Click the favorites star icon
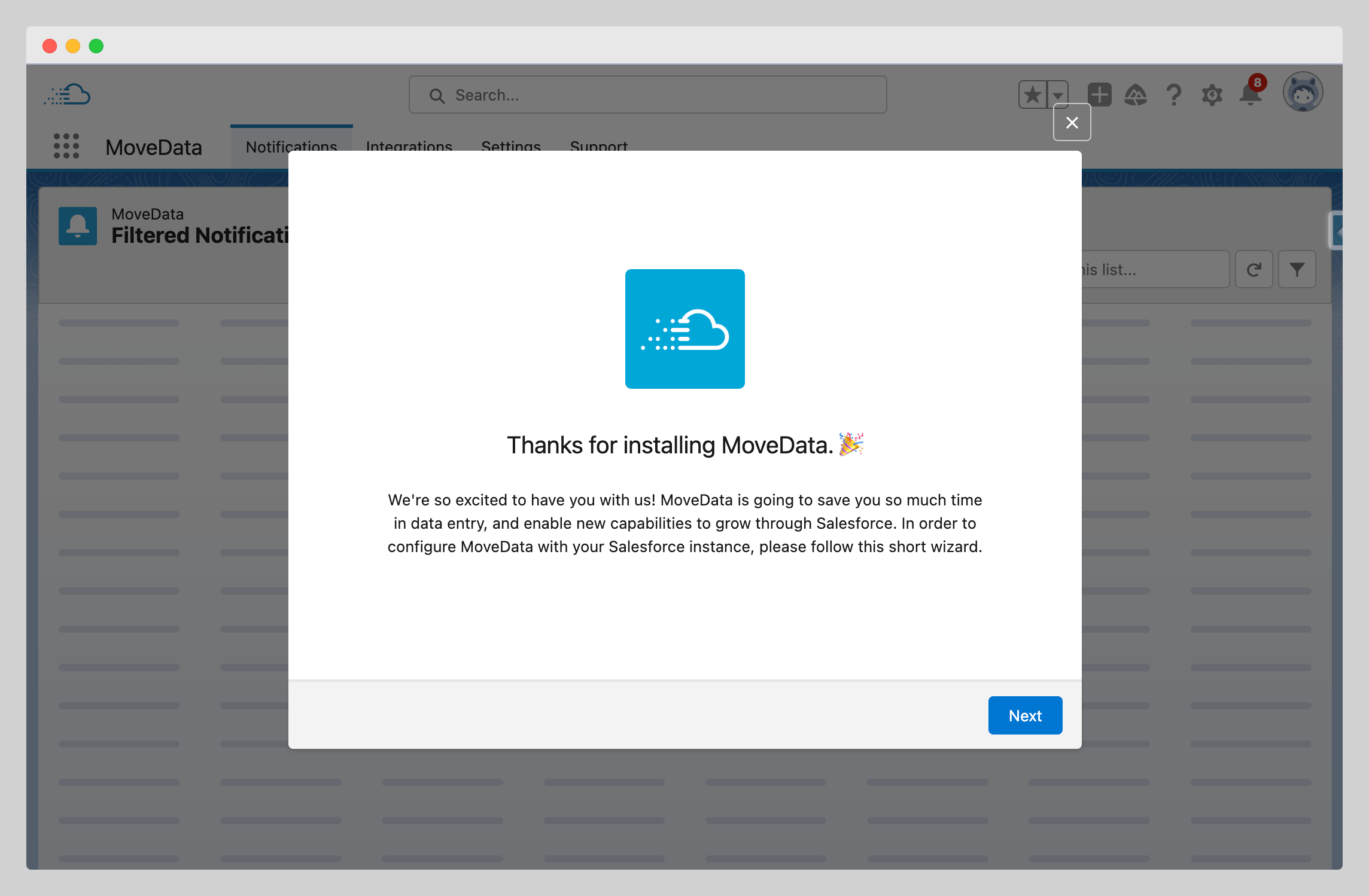This screenshot has width=1369, height=896. point(1033,95)
